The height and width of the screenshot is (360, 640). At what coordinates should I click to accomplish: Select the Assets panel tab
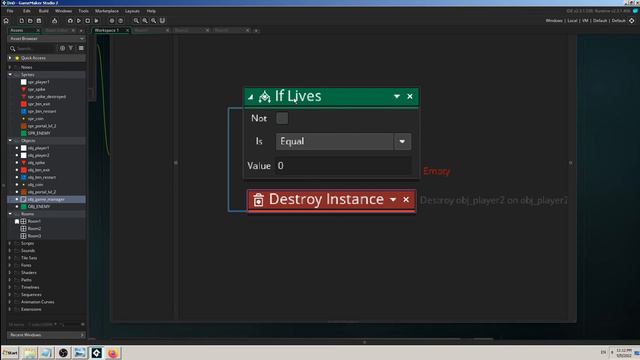pos(17,30)
